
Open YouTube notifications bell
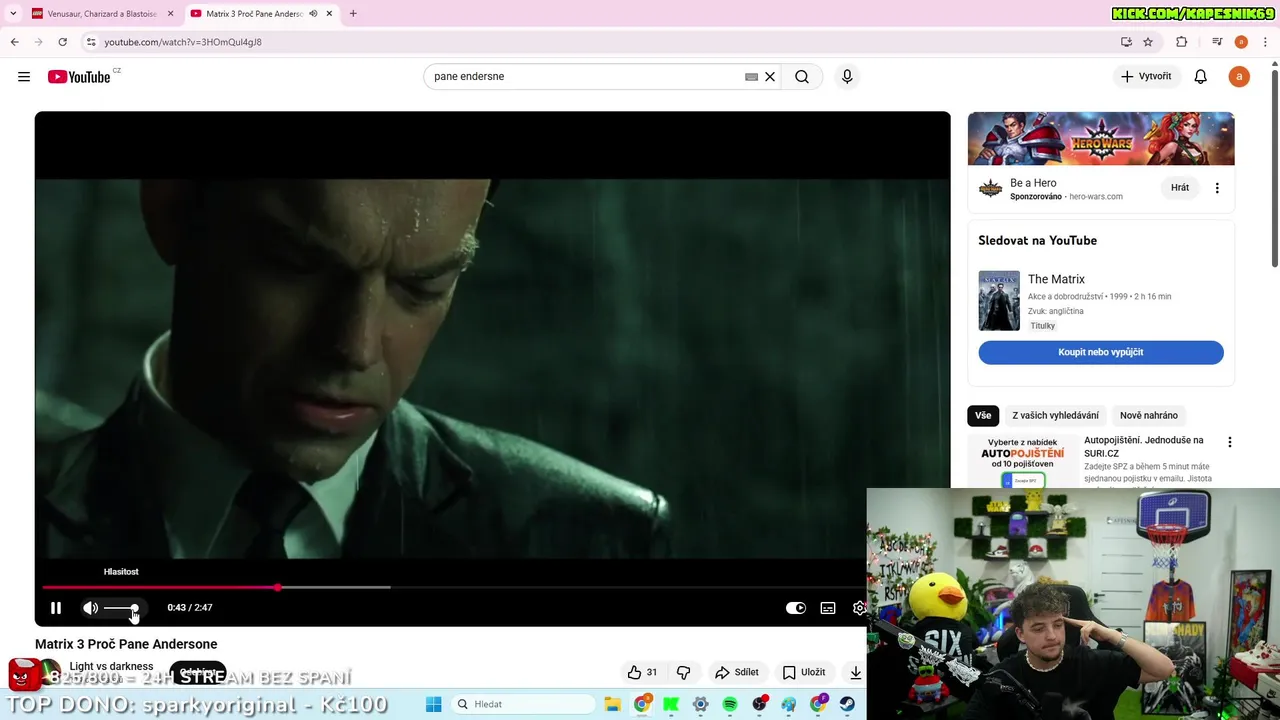(x=1201, y=77)
